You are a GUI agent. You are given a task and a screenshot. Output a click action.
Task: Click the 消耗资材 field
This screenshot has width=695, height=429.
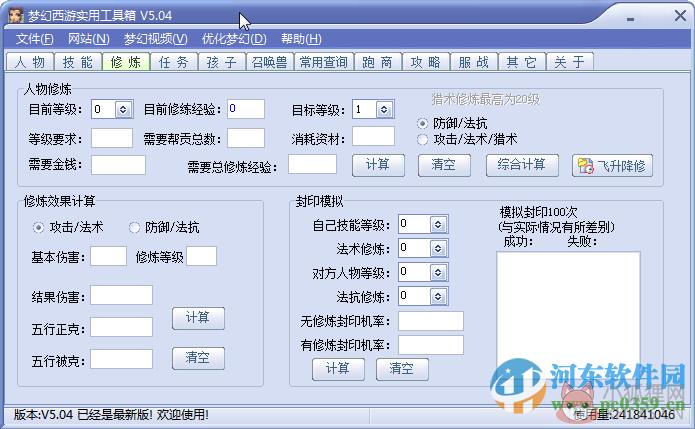coord(373,136)
